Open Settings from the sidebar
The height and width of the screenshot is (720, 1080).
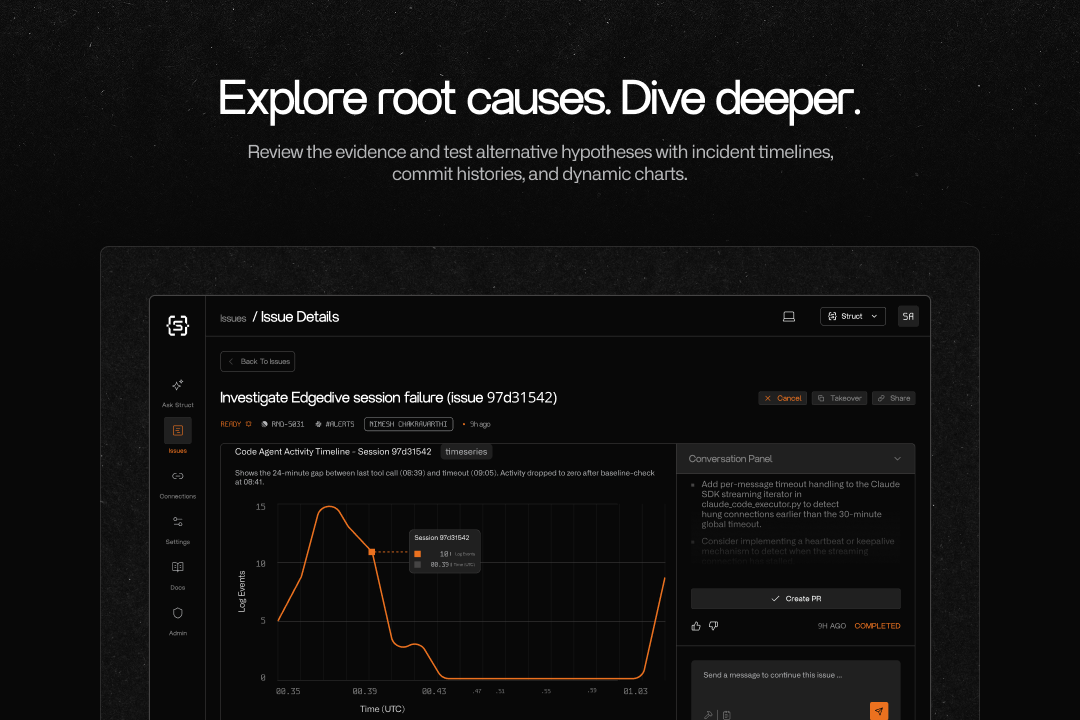[x=178, y=529]
